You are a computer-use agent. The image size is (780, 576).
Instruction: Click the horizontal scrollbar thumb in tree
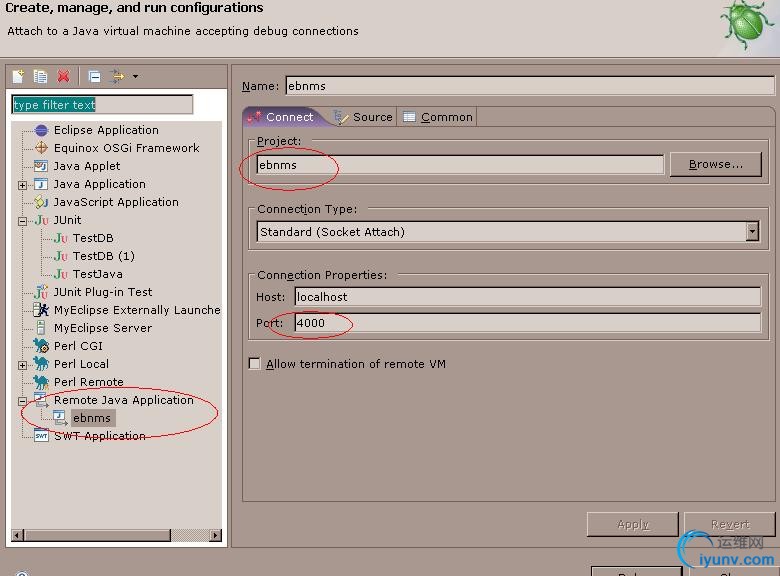click(x=97, y=535)
